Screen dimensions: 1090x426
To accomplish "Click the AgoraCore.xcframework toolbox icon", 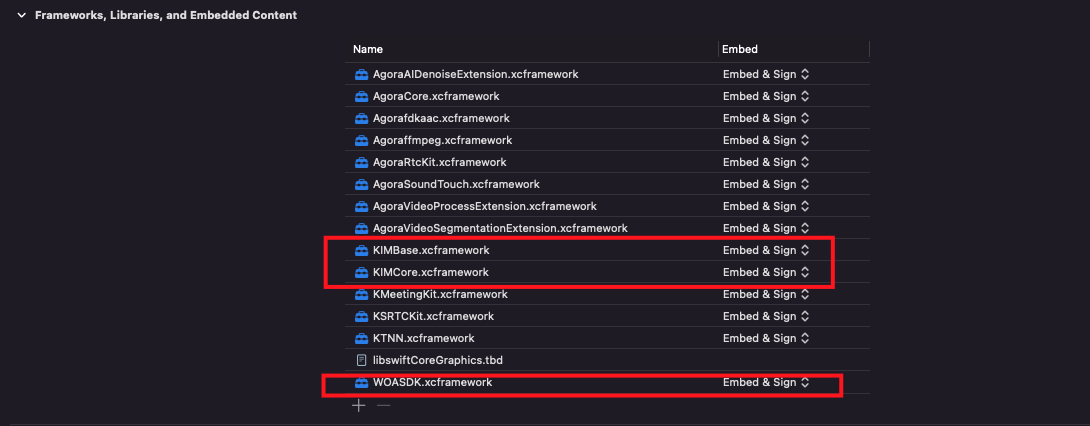I will tap(362, 96).
